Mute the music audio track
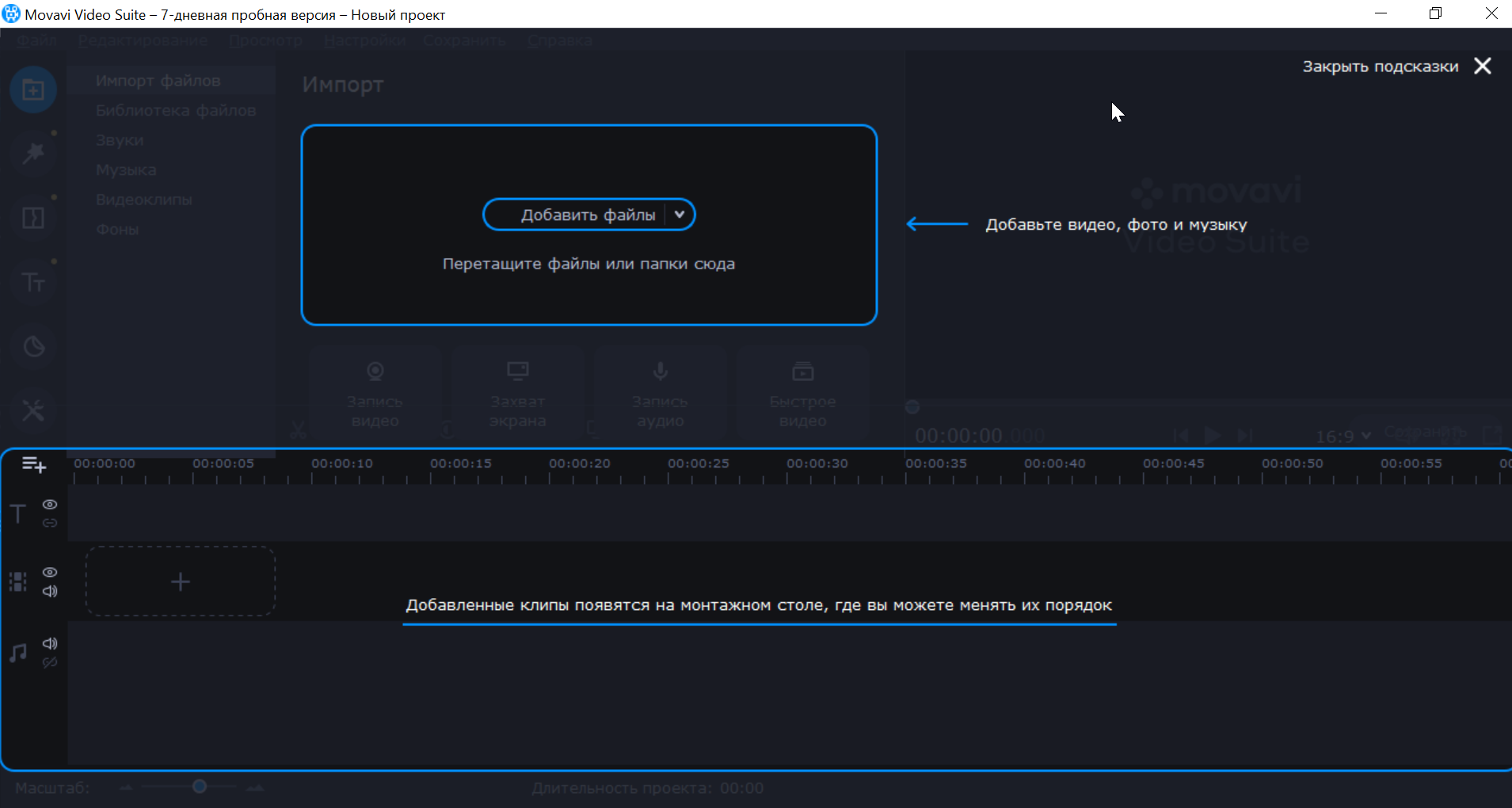The height and width of the screenshot is (808, 1512). pyautogui.click(x=50, y=643)
